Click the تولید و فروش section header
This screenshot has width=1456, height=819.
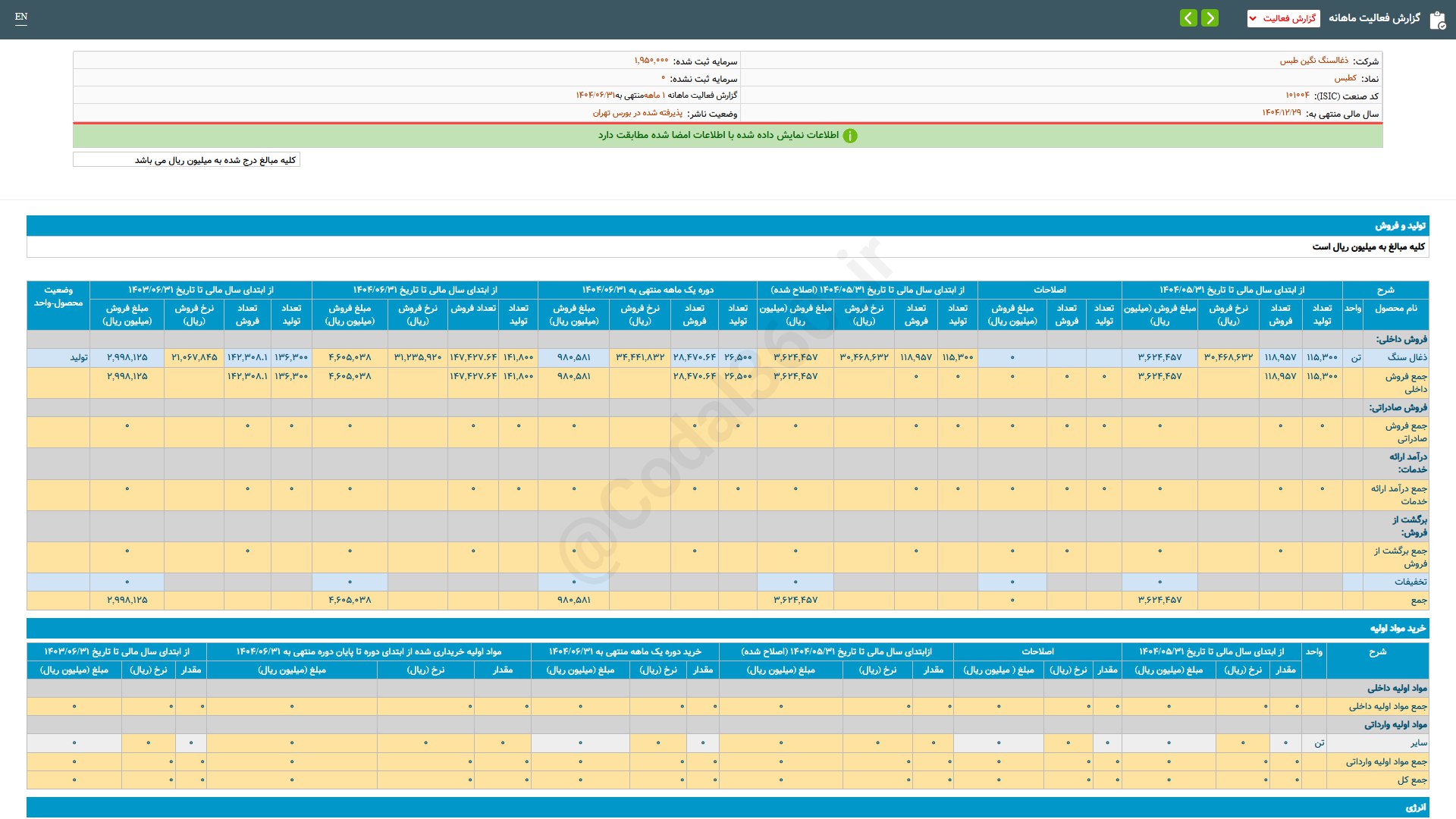click(x=1400, y=226)
